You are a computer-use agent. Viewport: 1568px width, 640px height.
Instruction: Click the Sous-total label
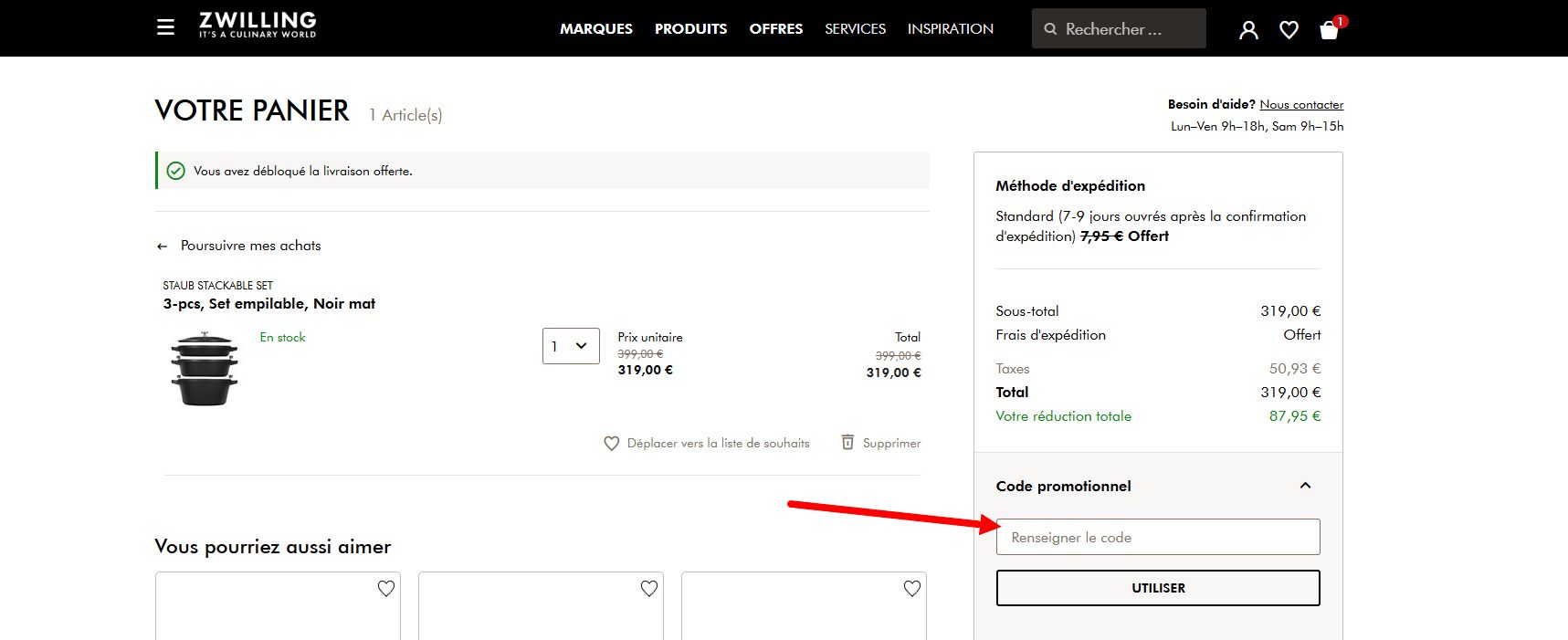(1027, 311)
